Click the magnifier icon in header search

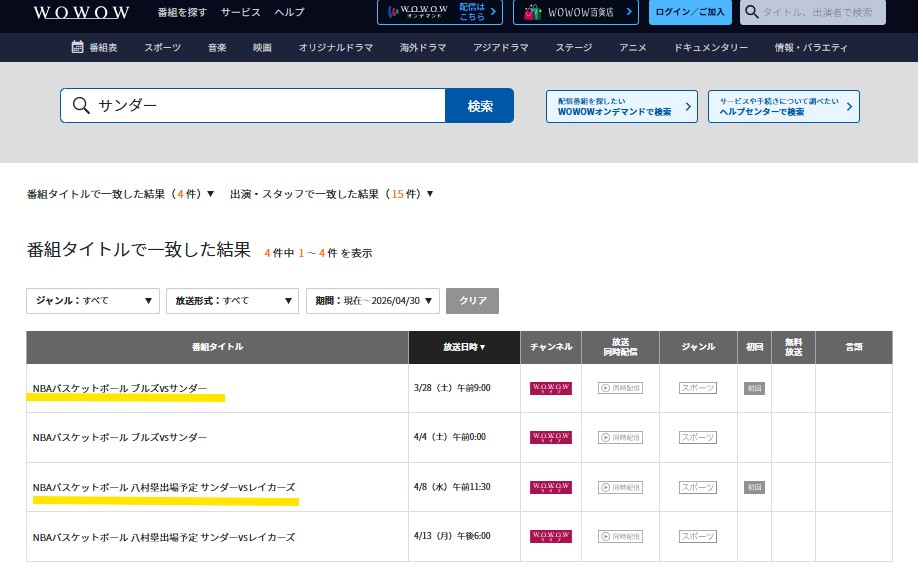(x=751, y=13)
